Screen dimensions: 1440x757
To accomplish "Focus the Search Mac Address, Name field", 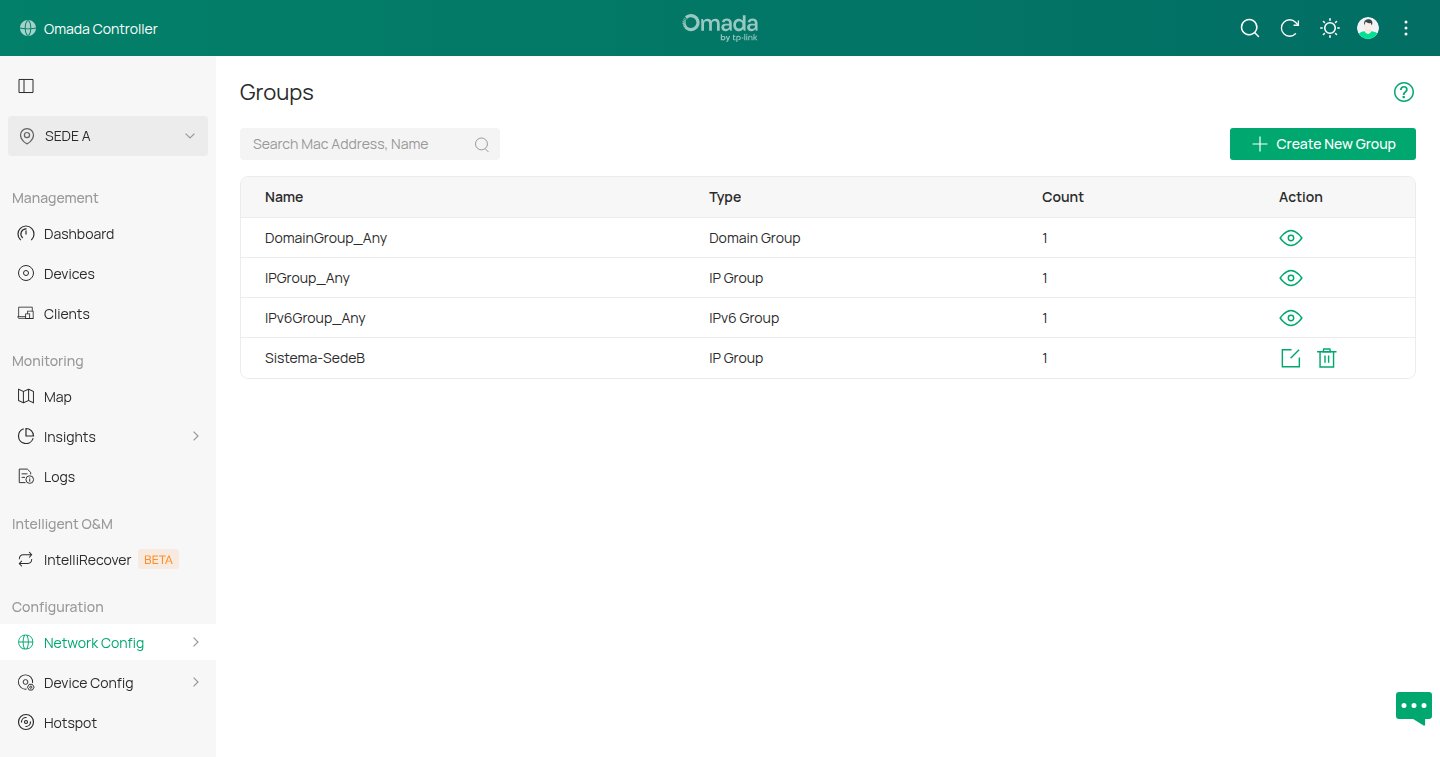I will tap(370, 144).
